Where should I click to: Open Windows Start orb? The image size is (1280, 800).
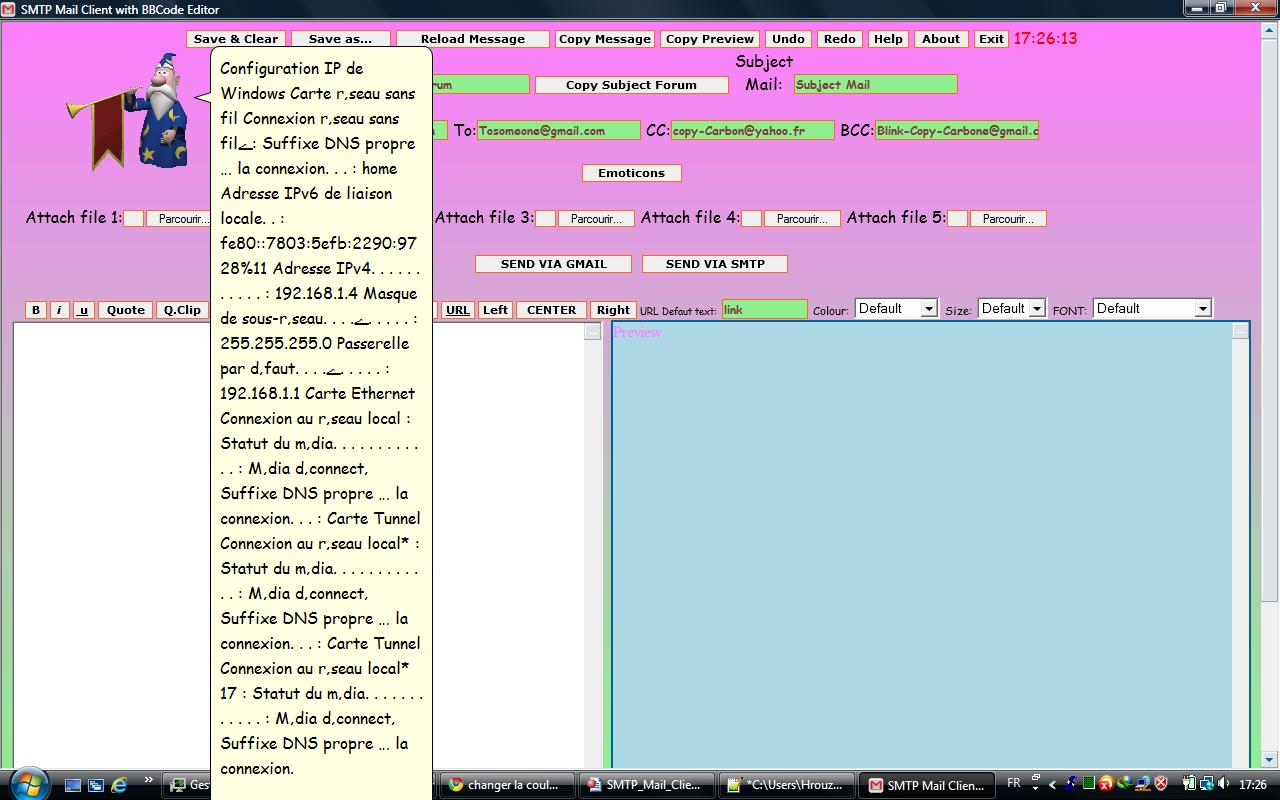click(x=27, y=782)
